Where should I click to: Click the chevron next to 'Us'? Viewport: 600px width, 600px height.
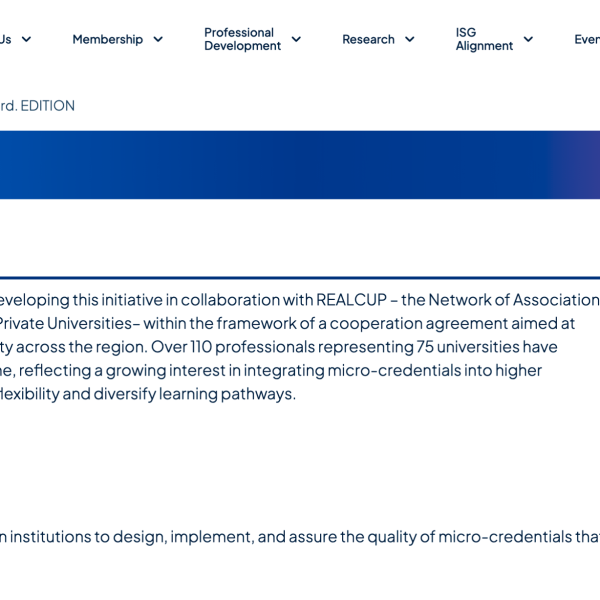tap(26, 40)
